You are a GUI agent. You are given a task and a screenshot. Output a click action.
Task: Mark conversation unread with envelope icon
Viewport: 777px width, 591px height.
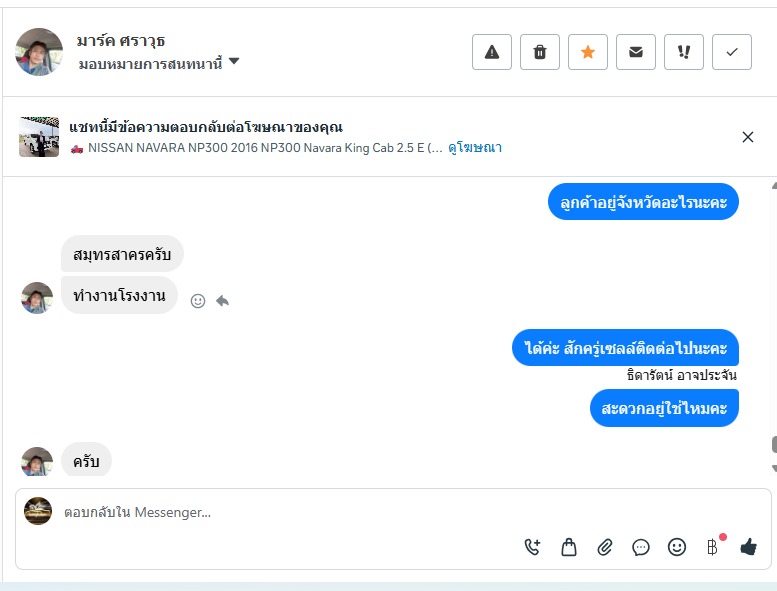click(636, 52)
